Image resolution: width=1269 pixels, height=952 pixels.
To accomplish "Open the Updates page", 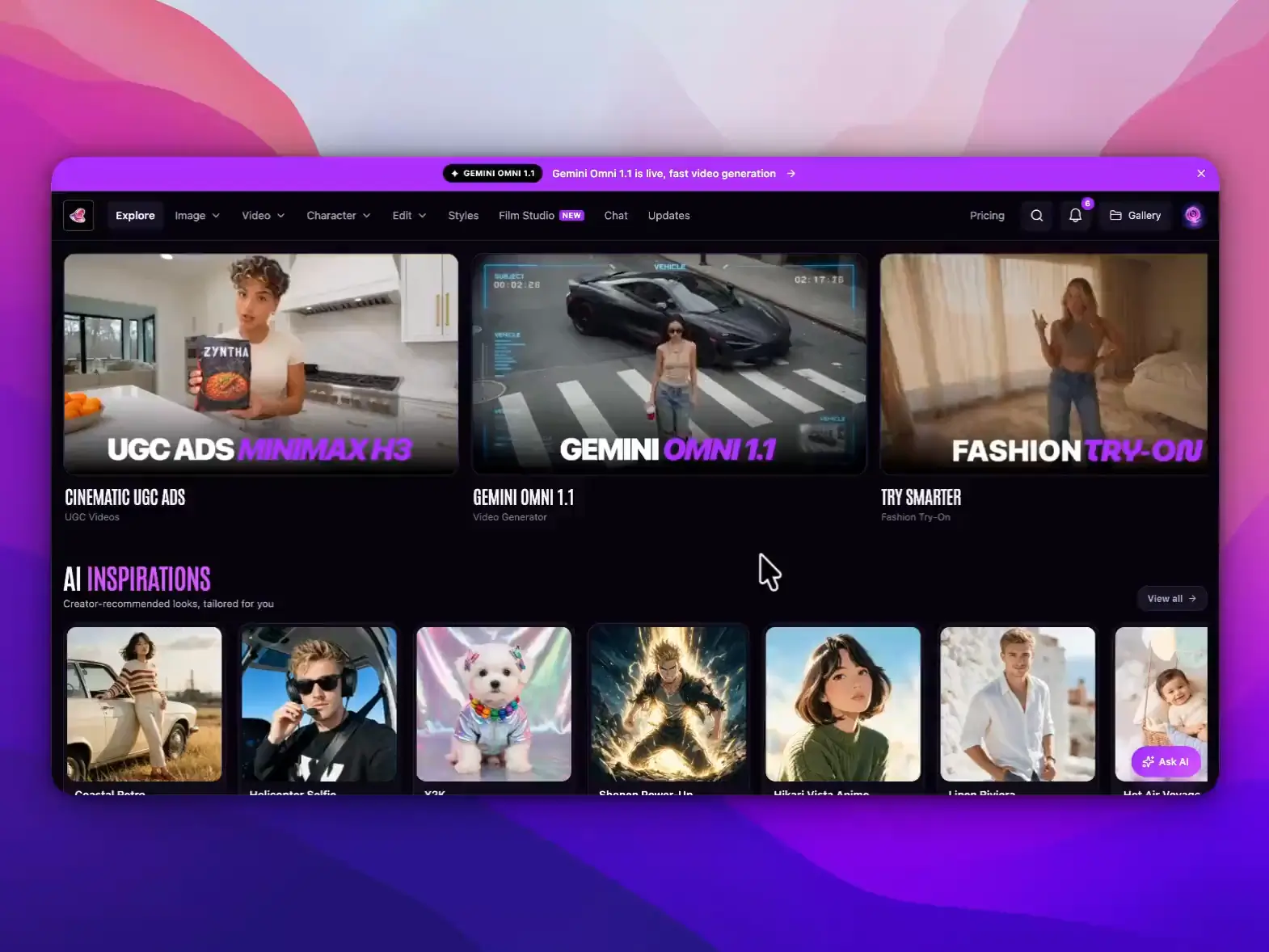I will [668, 216].
